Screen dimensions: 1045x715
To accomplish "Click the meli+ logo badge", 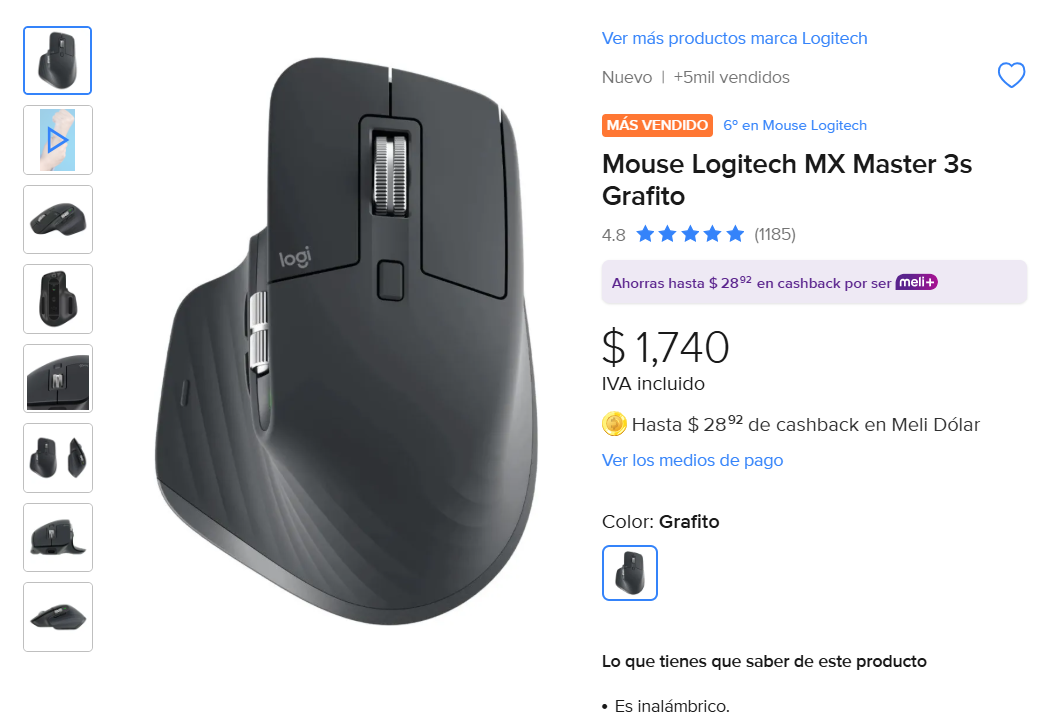I will coord(916,282).
